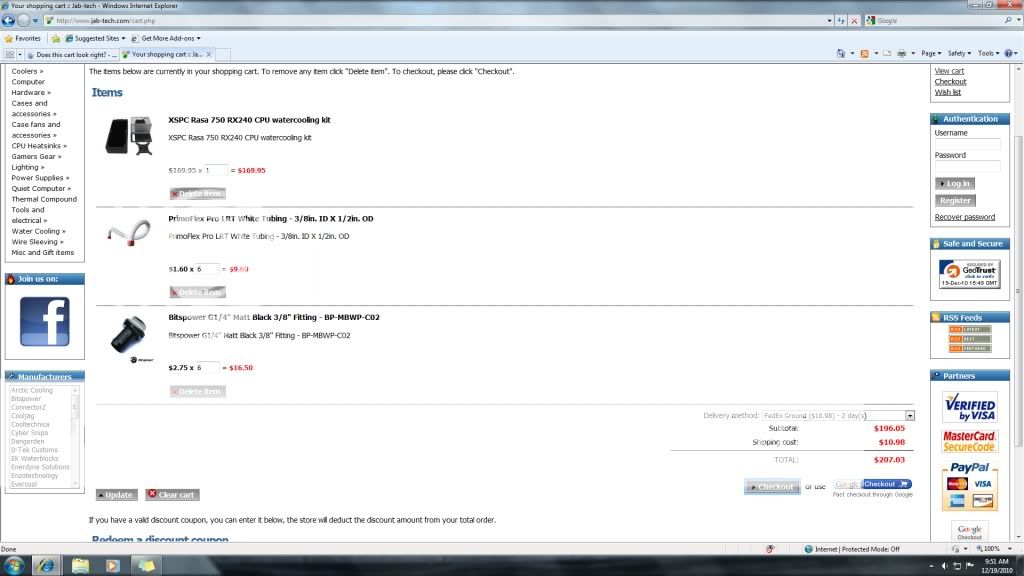Open the Thermal Compound category
This screenshot has height=576, width=1024.
[44, 199]
